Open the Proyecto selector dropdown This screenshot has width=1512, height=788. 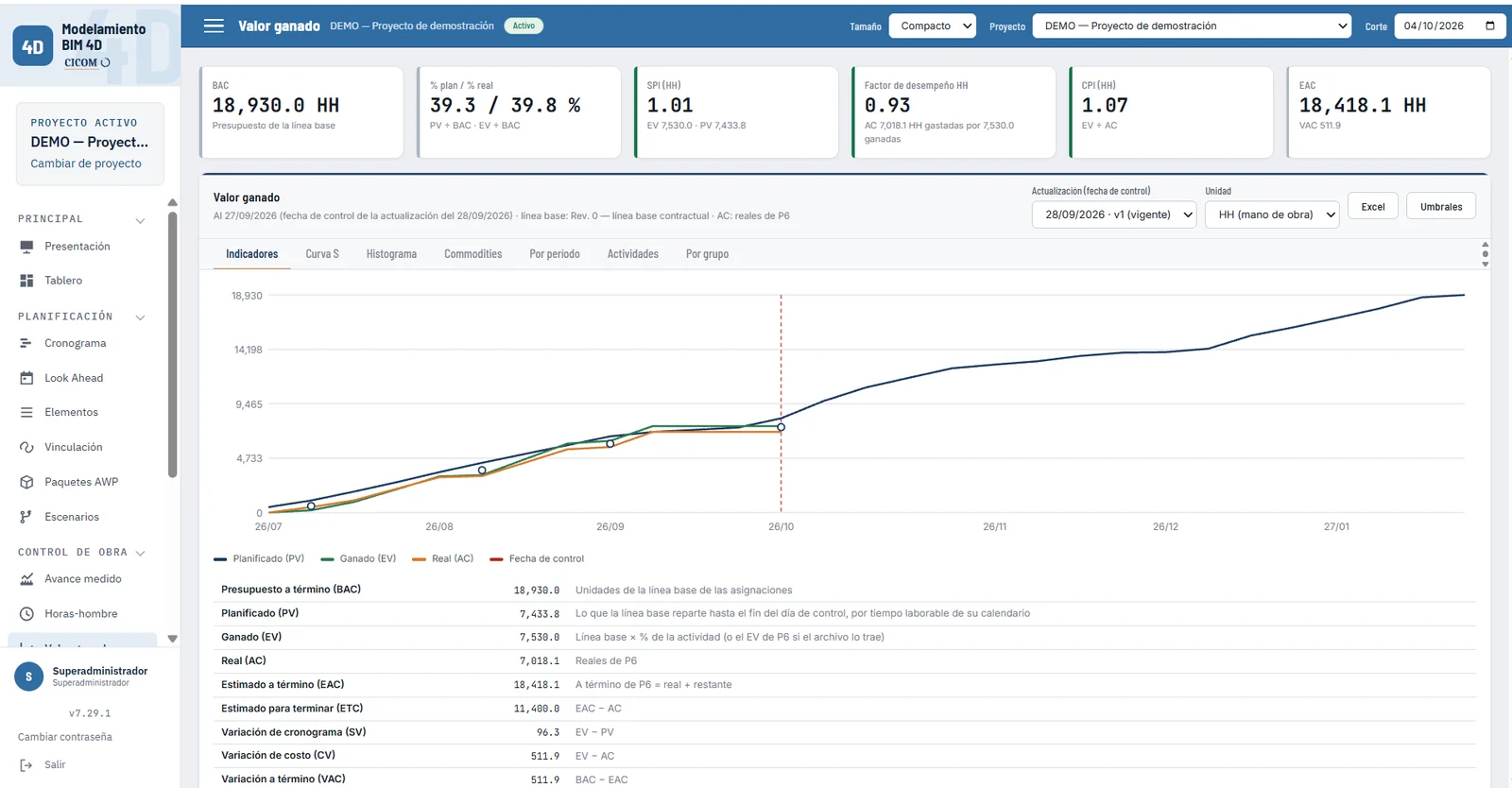click(1193, 26)
